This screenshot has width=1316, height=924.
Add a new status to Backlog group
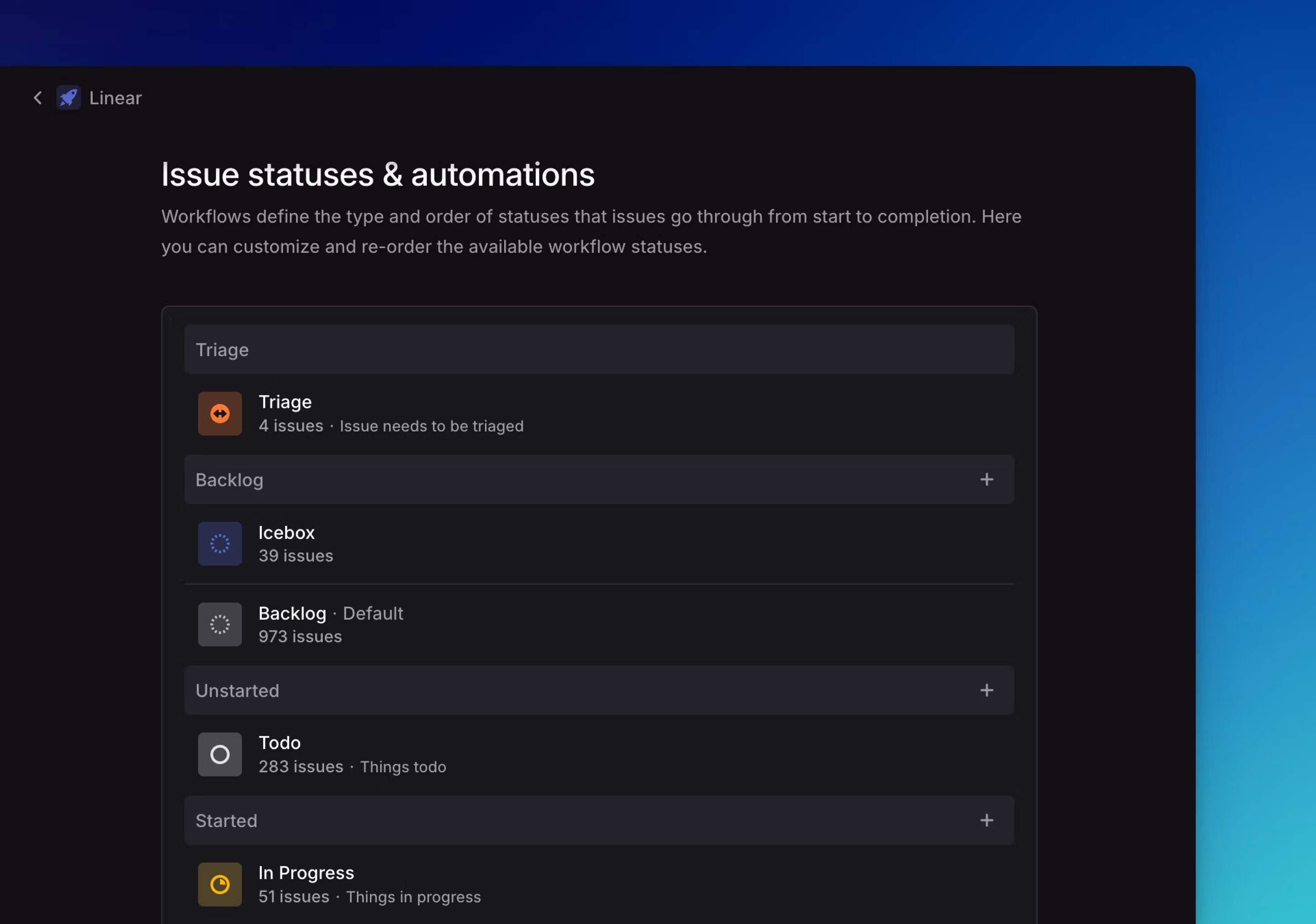tap(987, 480)
